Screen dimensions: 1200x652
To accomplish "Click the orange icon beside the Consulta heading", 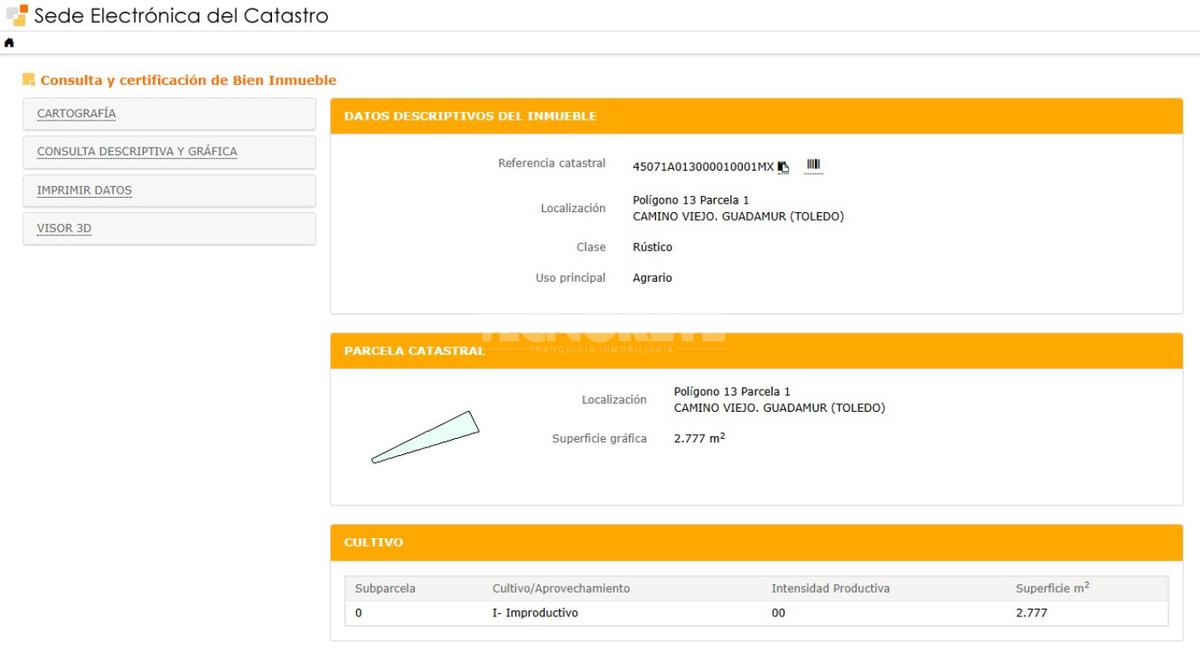I will pyautogui.click(x=28, y=80).
